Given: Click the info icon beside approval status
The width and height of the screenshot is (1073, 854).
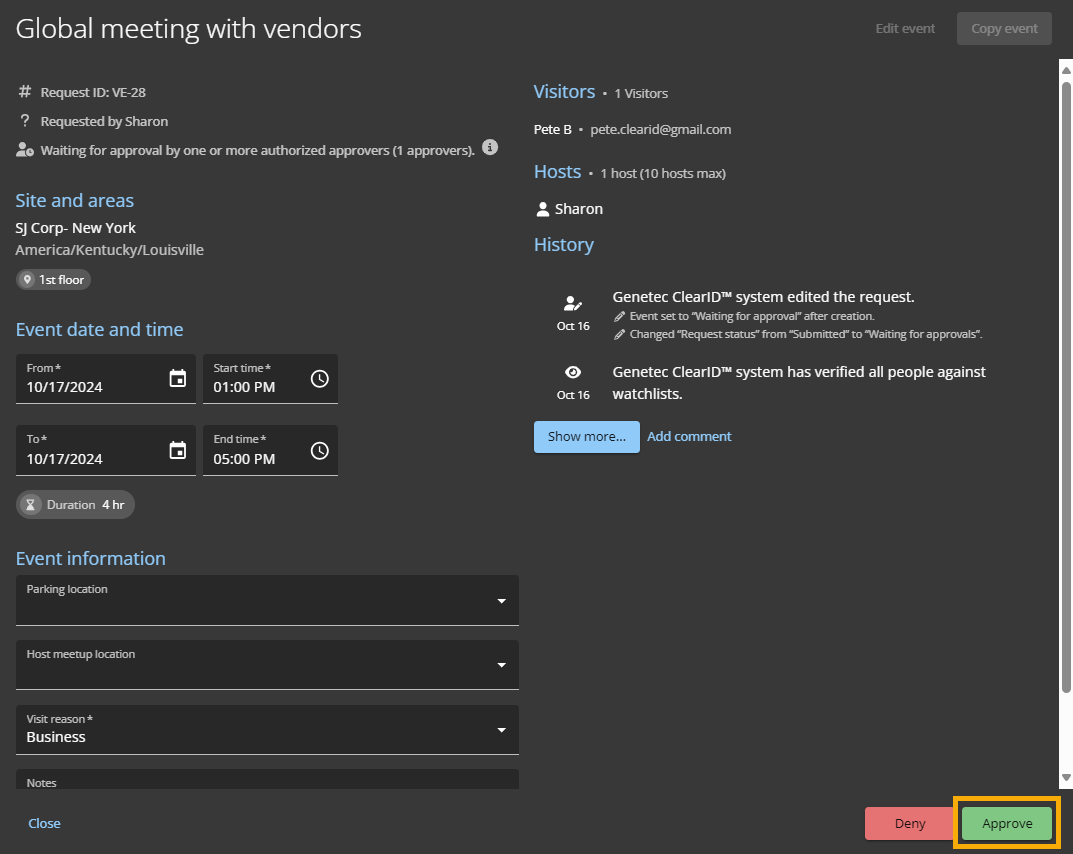Looking at the screenshot, I should pos(490,148).
